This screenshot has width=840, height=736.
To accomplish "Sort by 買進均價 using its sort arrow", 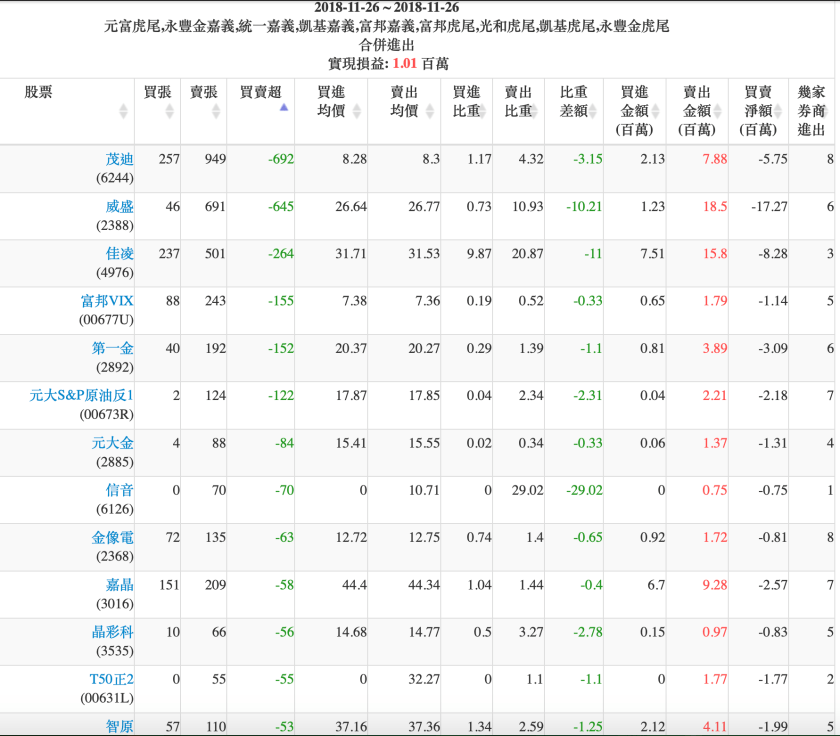I will 356,110.
